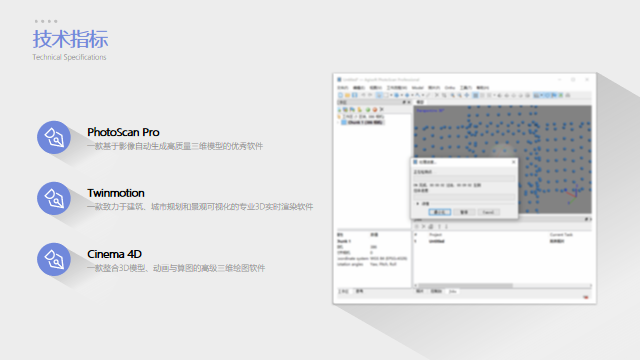Click the save disk icon in PhotoScan toolbar

coord(355,95)
